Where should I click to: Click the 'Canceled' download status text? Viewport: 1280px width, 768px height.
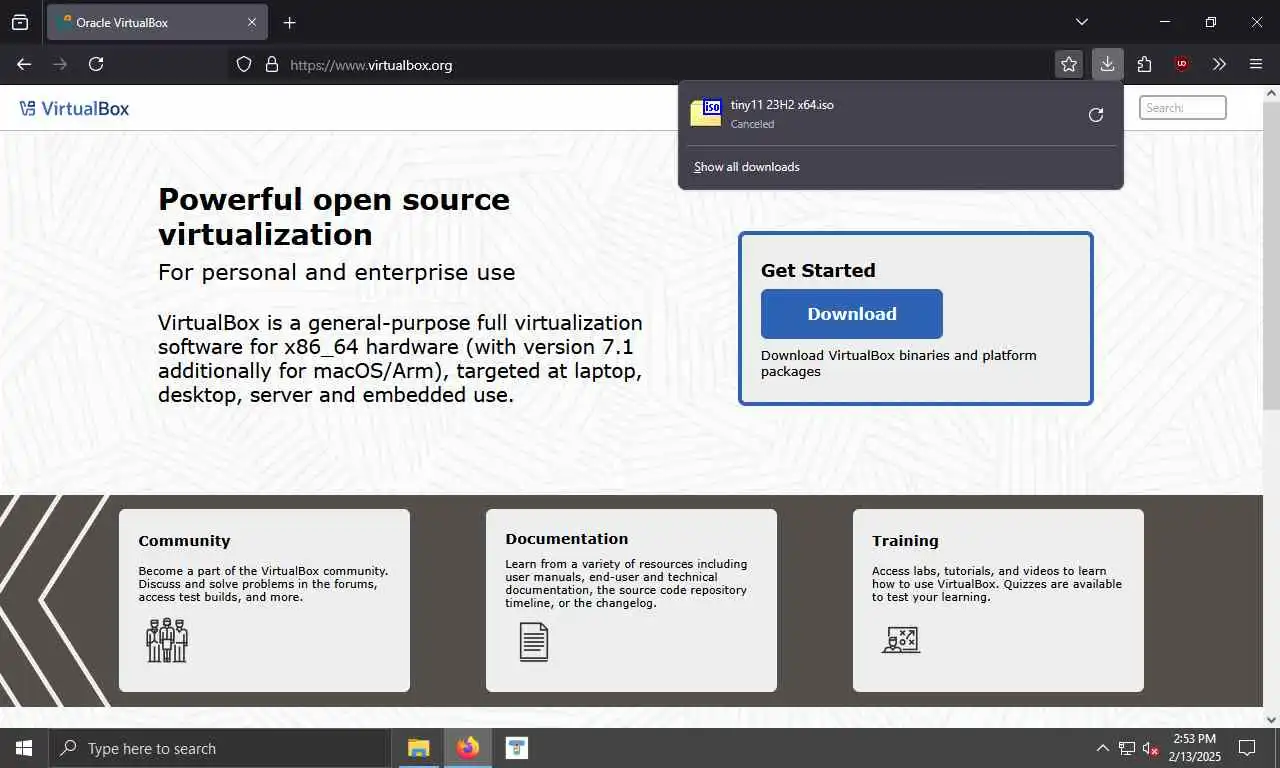[x=752, y=124]
